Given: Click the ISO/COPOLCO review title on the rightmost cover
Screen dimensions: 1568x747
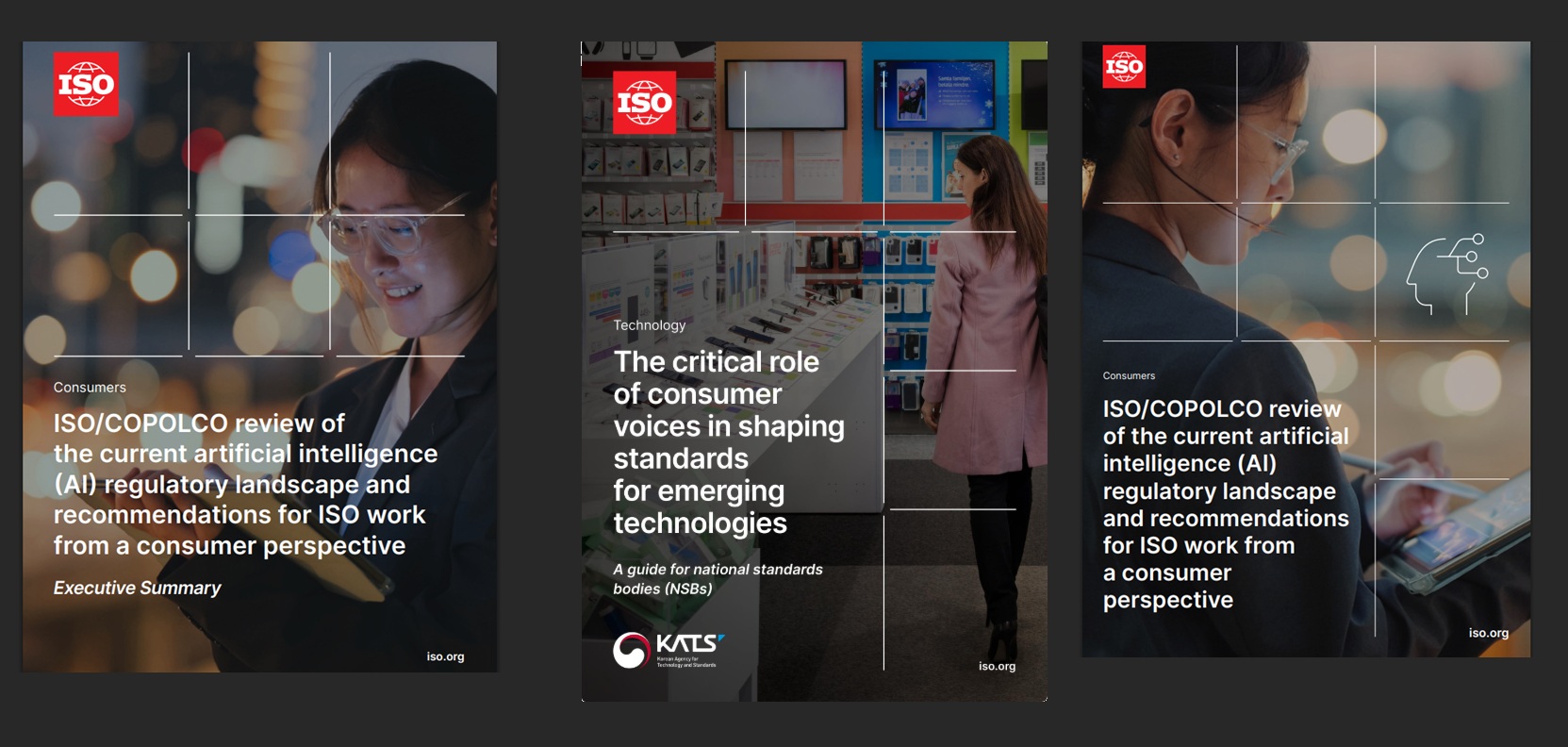Looking at the screenshot, I should tap(1225, 504).
